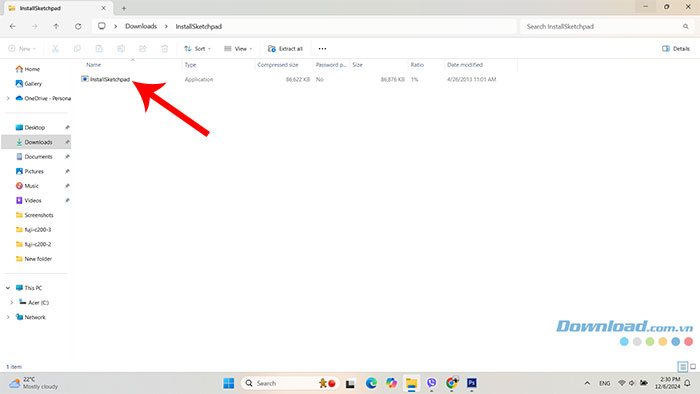Launch Microsoft Edge from taskbar
Viewport: 700px width, 394px height.
click(x=371, y=383)
